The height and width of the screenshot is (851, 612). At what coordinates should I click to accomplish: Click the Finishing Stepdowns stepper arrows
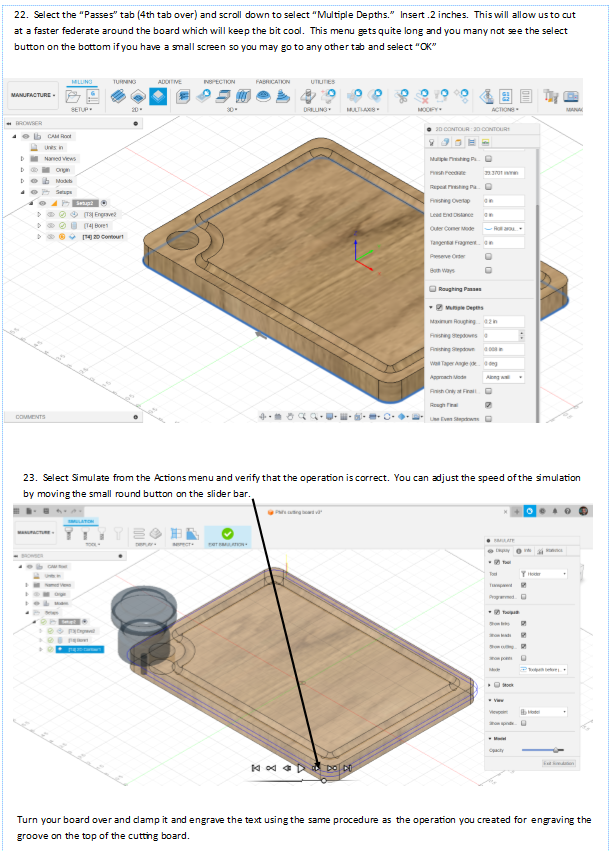pos(521,335)
